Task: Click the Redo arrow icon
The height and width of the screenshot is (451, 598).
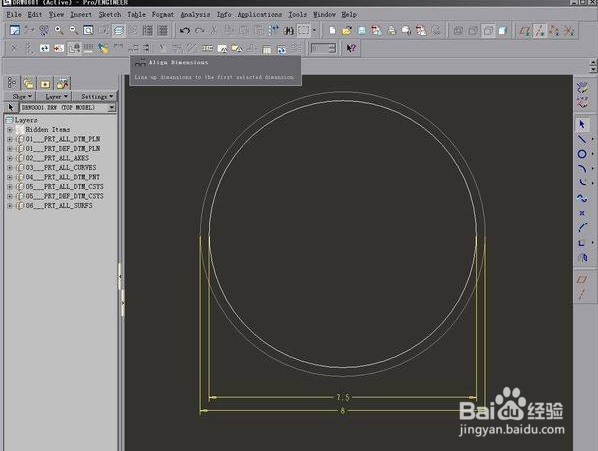Action: (x=199, y=30)
